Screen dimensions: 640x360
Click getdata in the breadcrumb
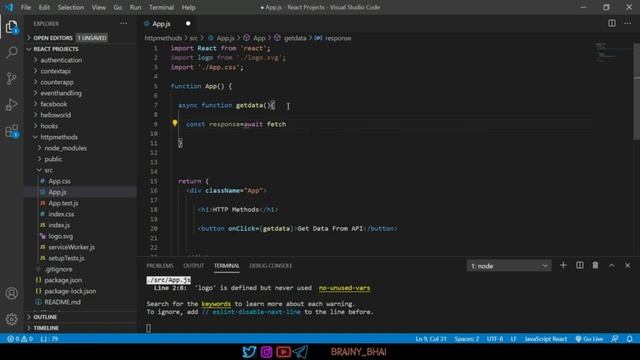(295, 38)
